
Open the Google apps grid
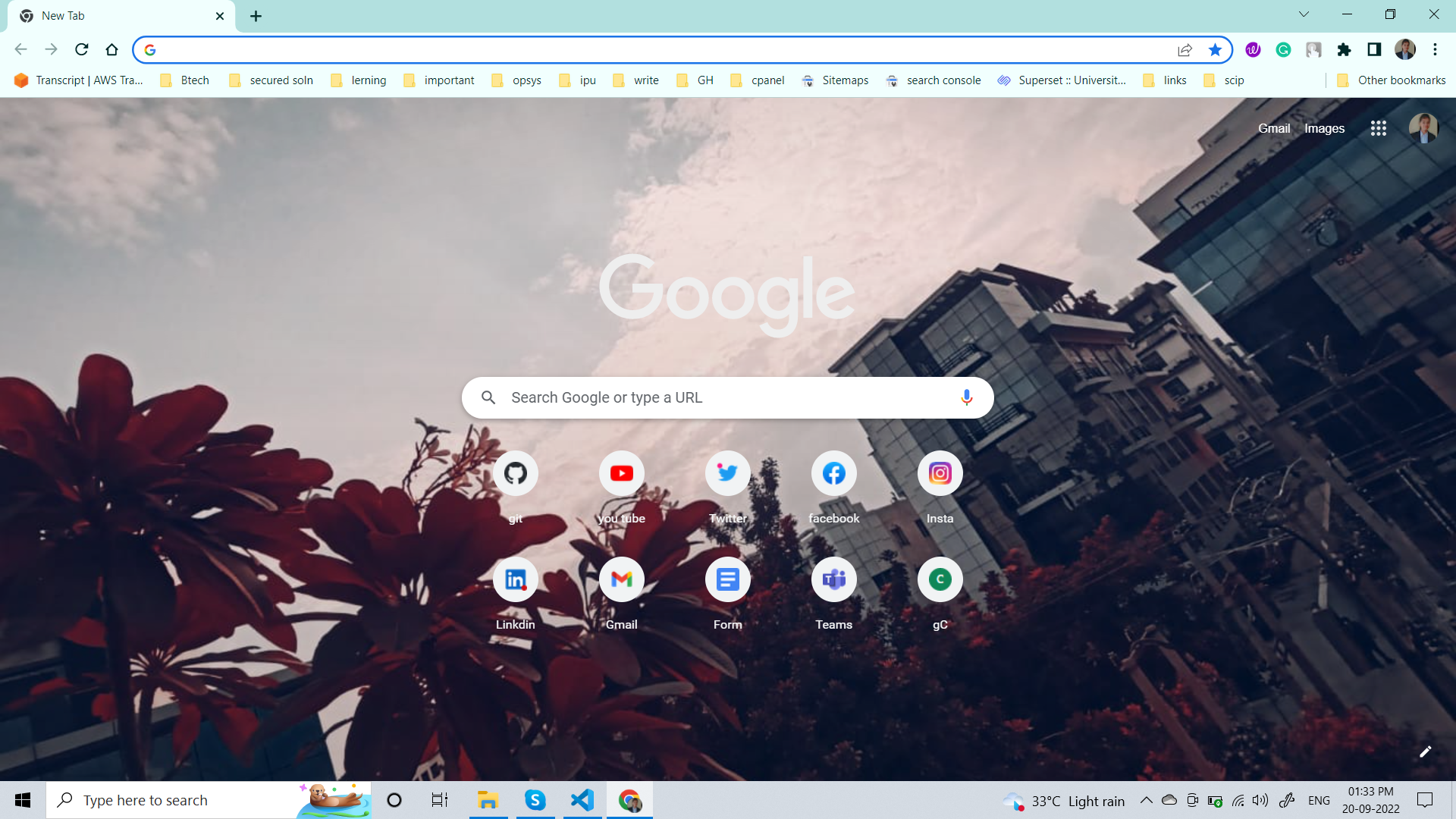[x=1378, y=128]
